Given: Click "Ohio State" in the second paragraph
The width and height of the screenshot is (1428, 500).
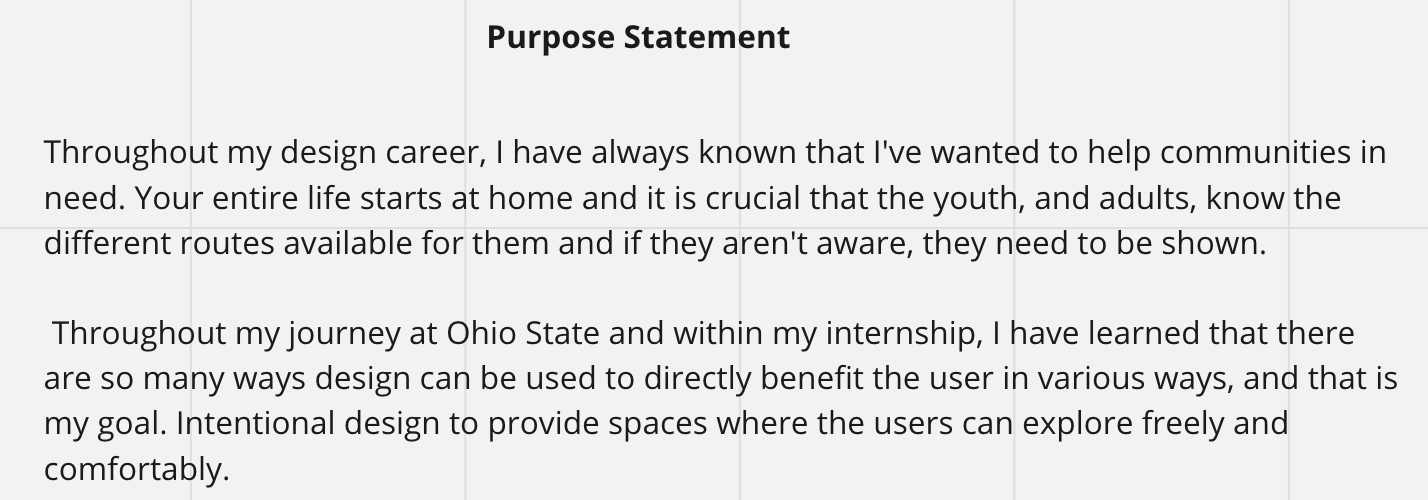Looking at the screenshot, I should pos(523,333).
